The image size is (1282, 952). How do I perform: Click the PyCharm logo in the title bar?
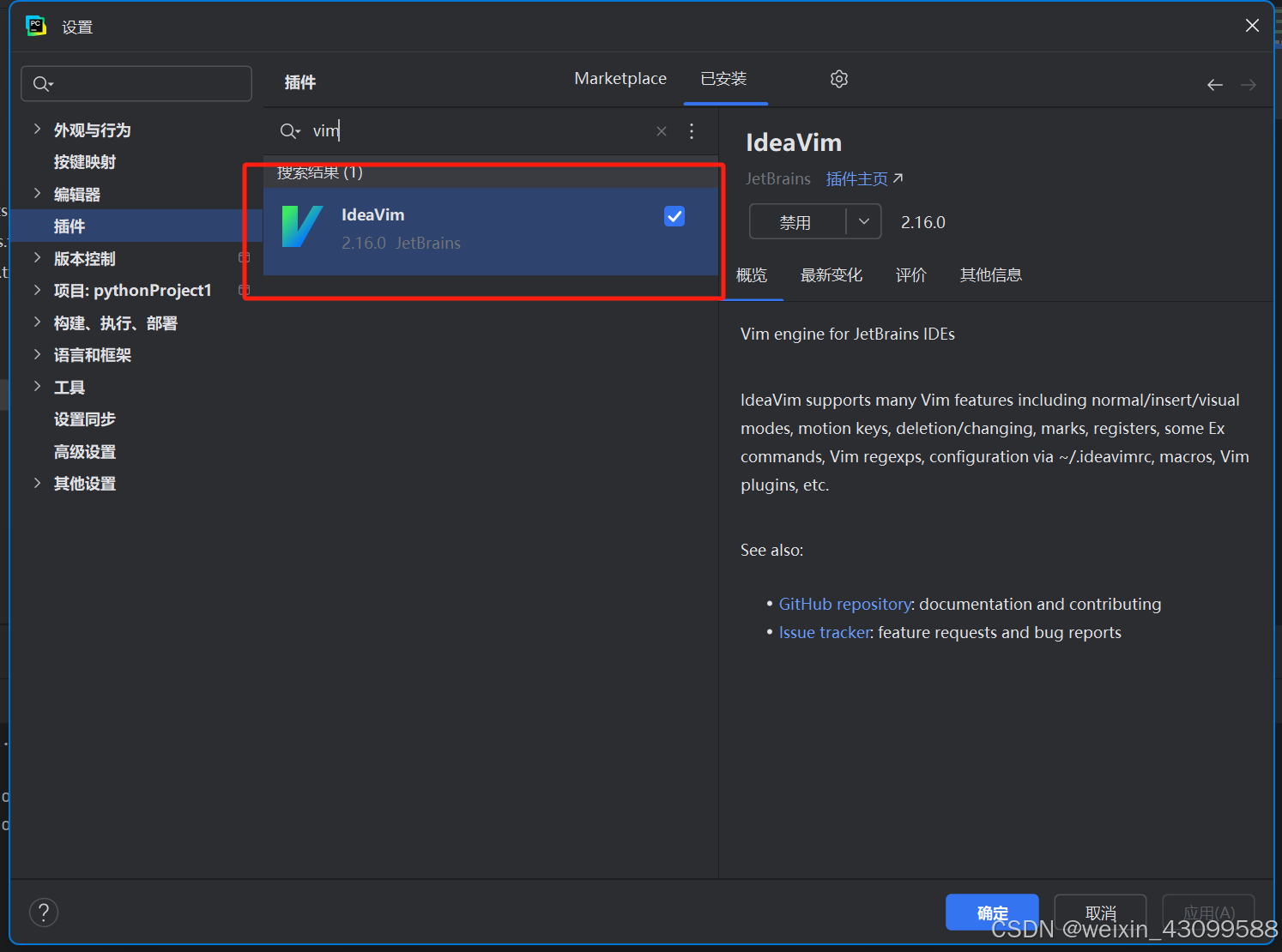36,26
